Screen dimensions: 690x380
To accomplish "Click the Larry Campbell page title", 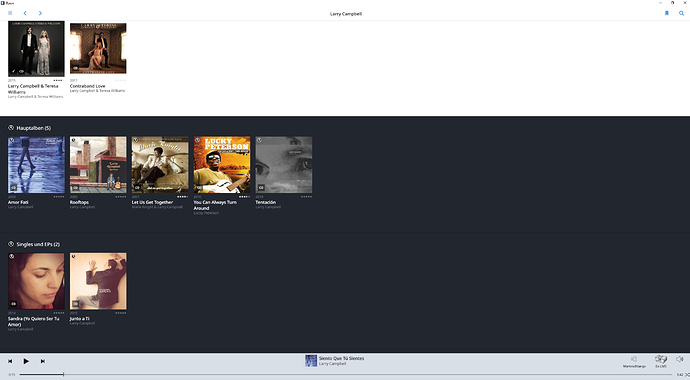I will (x=346, y=14).
